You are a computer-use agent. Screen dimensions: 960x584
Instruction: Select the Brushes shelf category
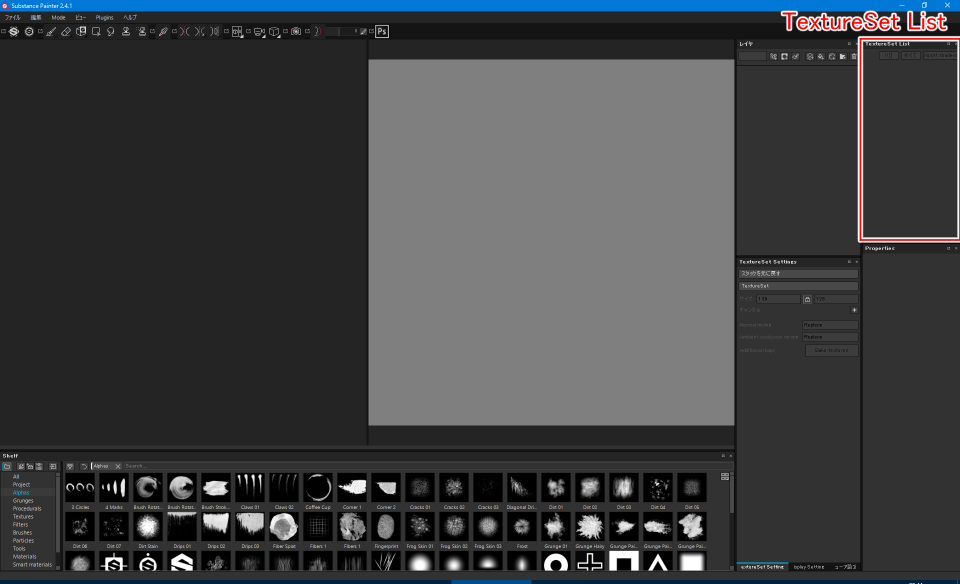[x=22, y=533]
